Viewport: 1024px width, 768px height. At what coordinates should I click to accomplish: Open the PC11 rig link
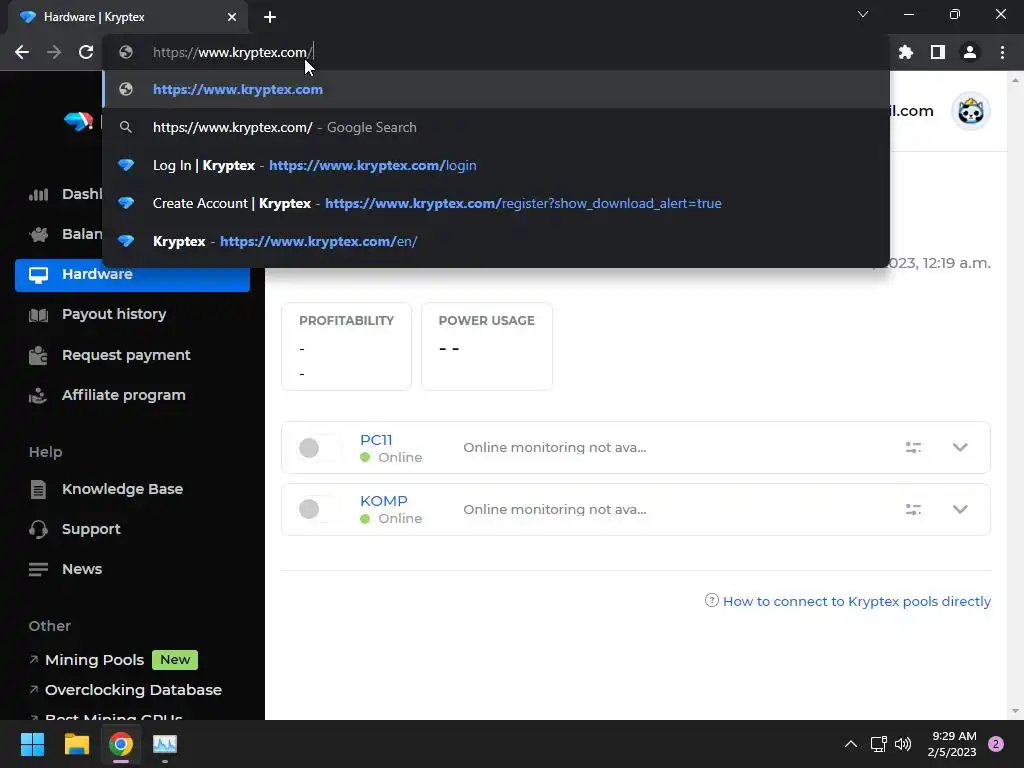click(x=376, y=440)
